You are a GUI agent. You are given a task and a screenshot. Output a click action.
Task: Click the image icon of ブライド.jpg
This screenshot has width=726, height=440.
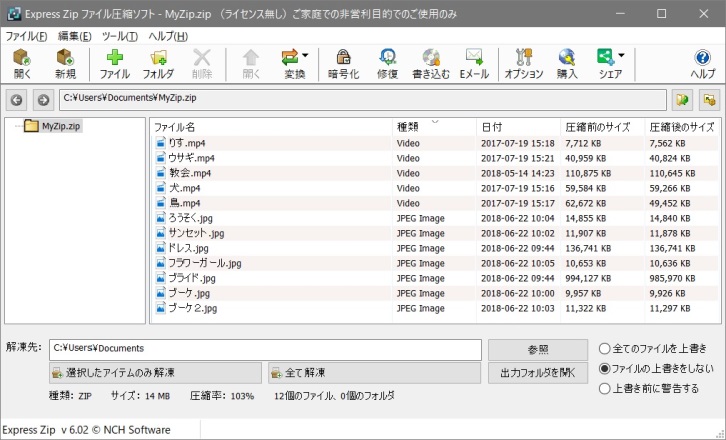click(160, 278)
